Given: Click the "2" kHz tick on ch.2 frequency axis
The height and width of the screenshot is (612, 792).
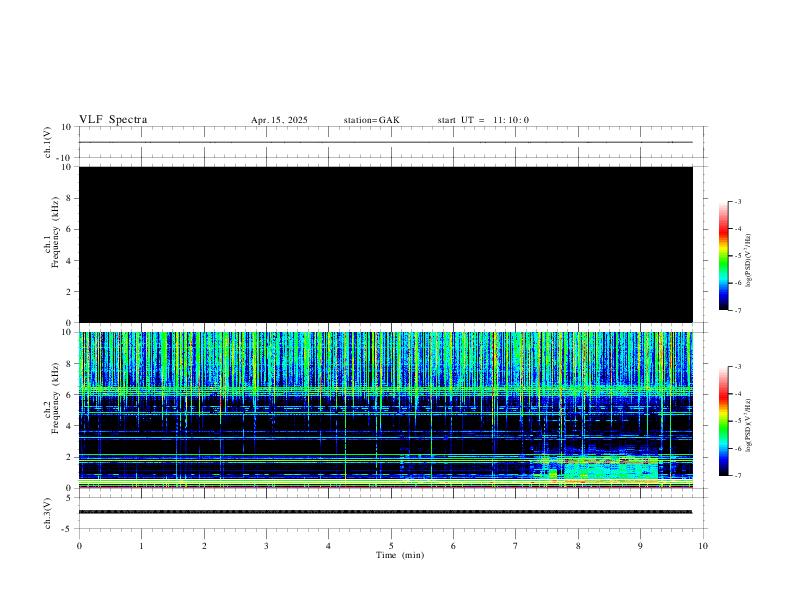Looking at the screenshot, I should click(69, 457).
